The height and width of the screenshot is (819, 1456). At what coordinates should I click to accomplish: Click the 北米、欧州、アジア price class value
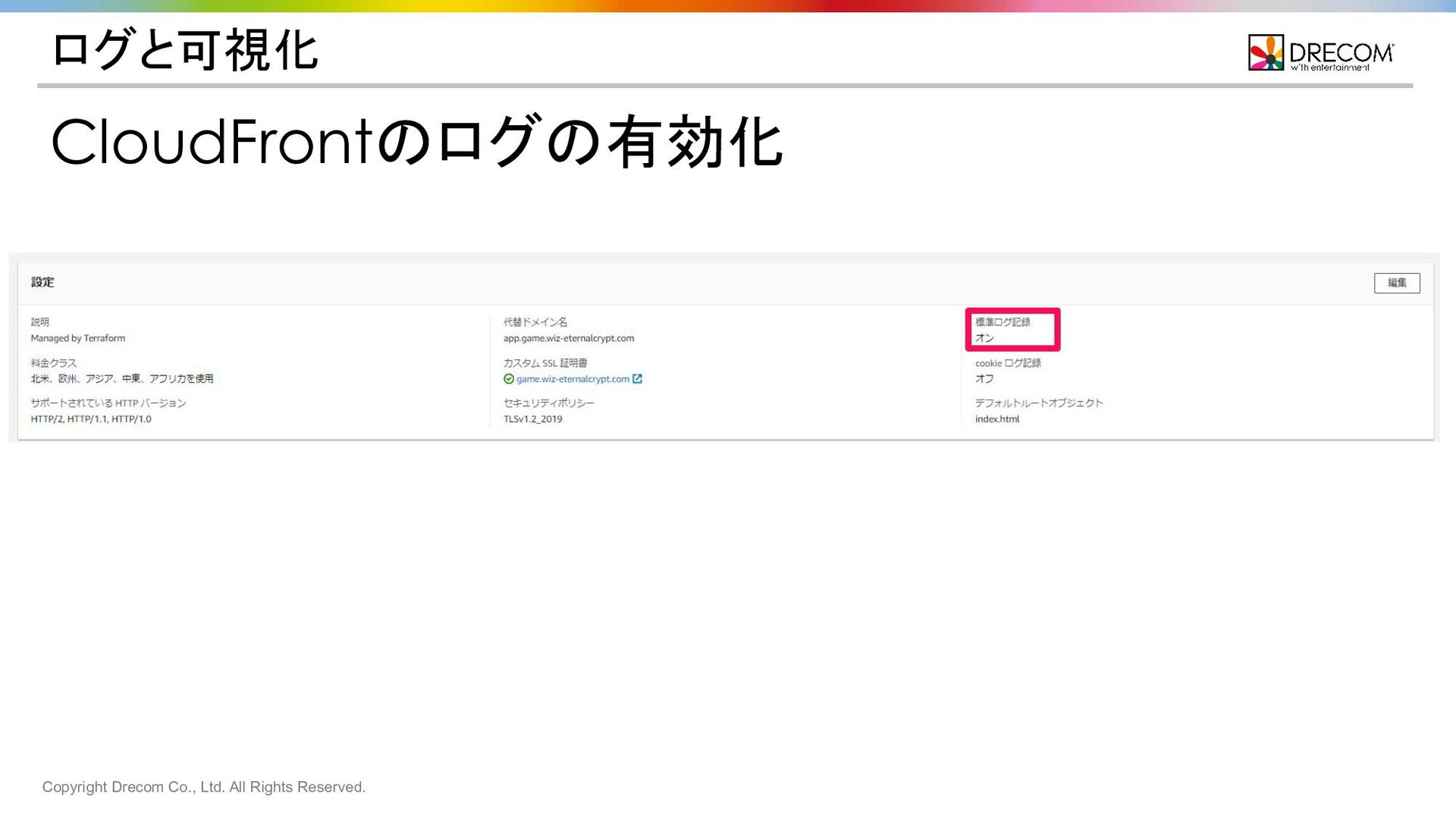pyautogui.click(x=122, y=378)
